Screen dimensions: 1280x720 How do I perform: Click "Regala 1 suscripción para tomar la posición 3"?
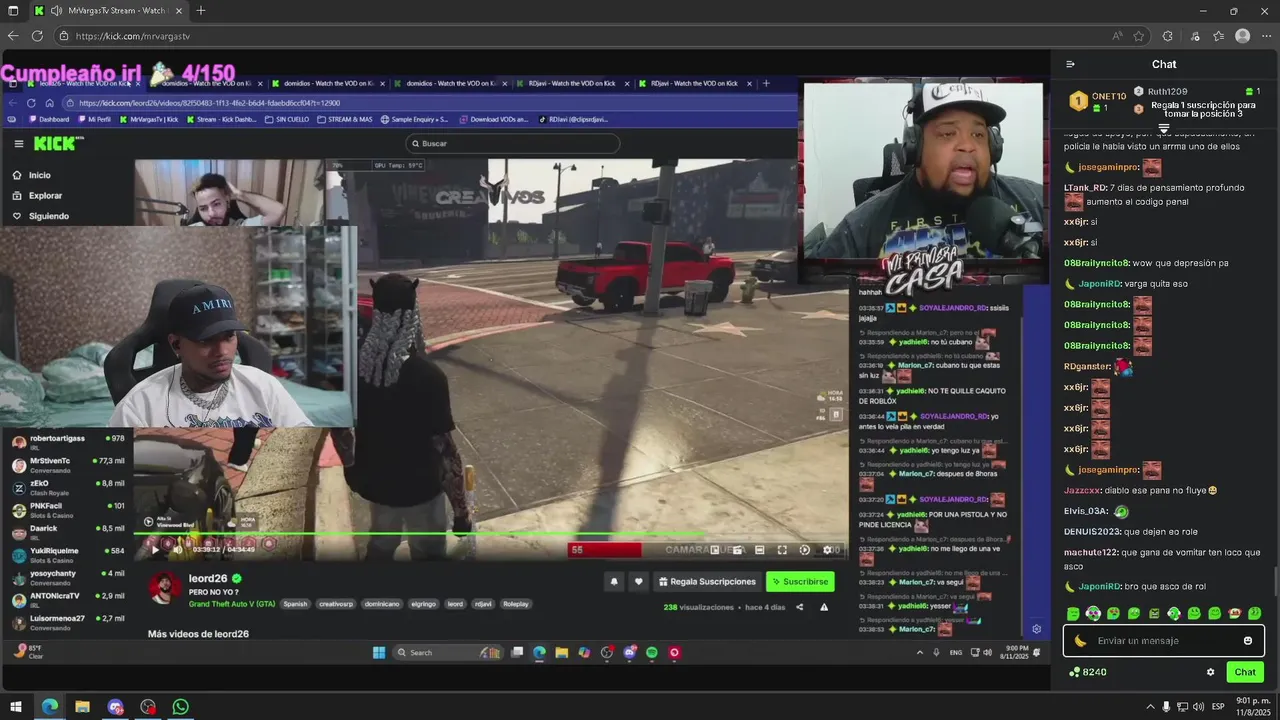[1203, 110]
